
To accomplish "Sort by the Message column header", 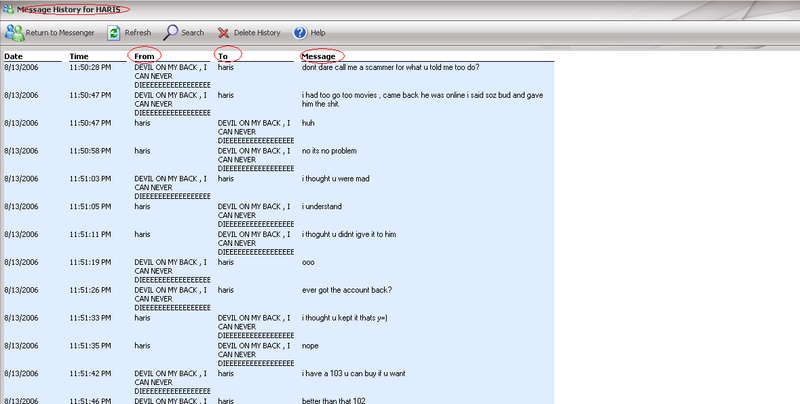I will [x=320, y=56].
